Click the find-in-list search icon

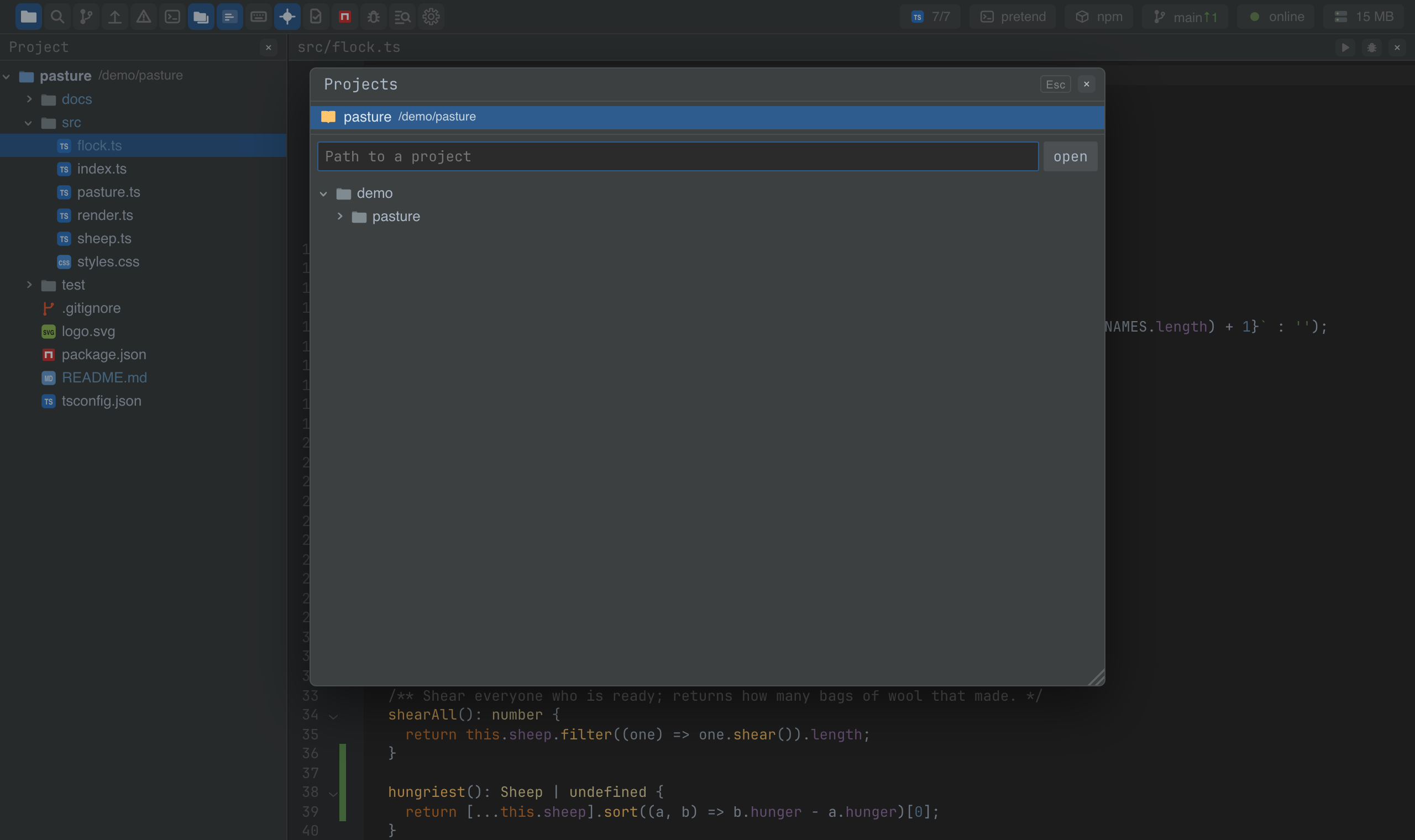click(402, 17)
